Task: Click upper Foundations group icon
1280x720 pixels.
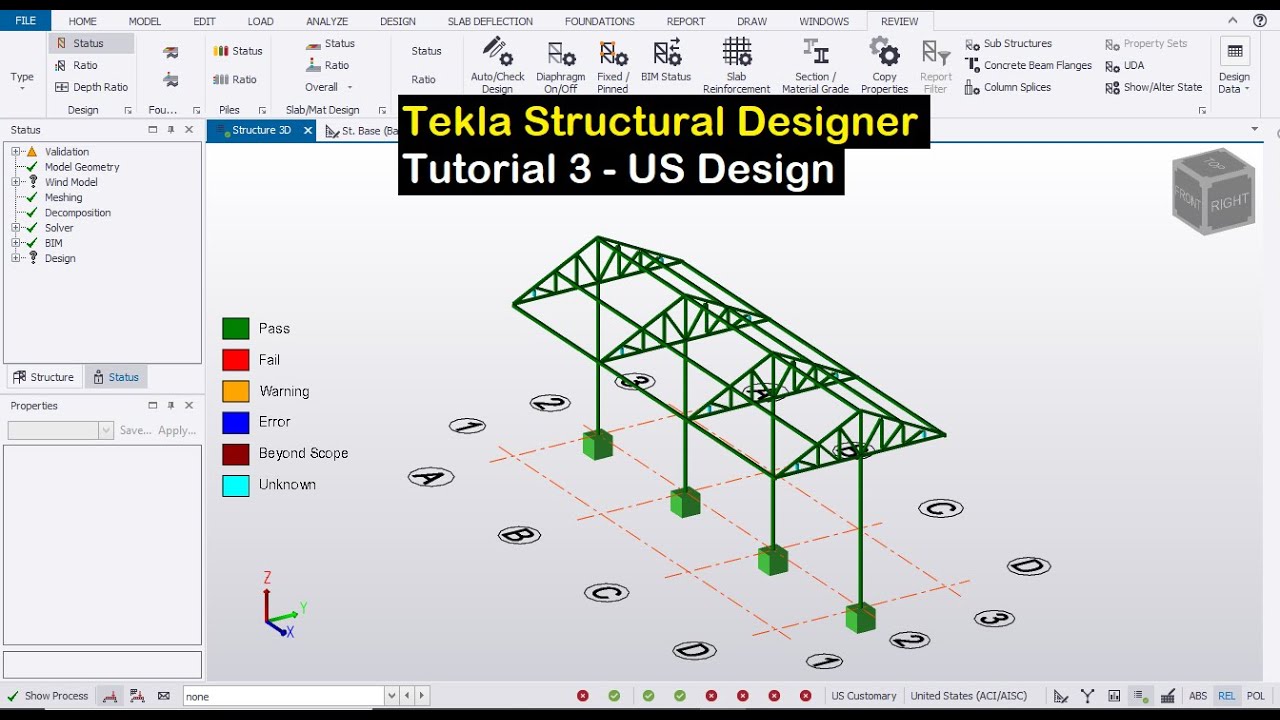Action: point(171,52)
